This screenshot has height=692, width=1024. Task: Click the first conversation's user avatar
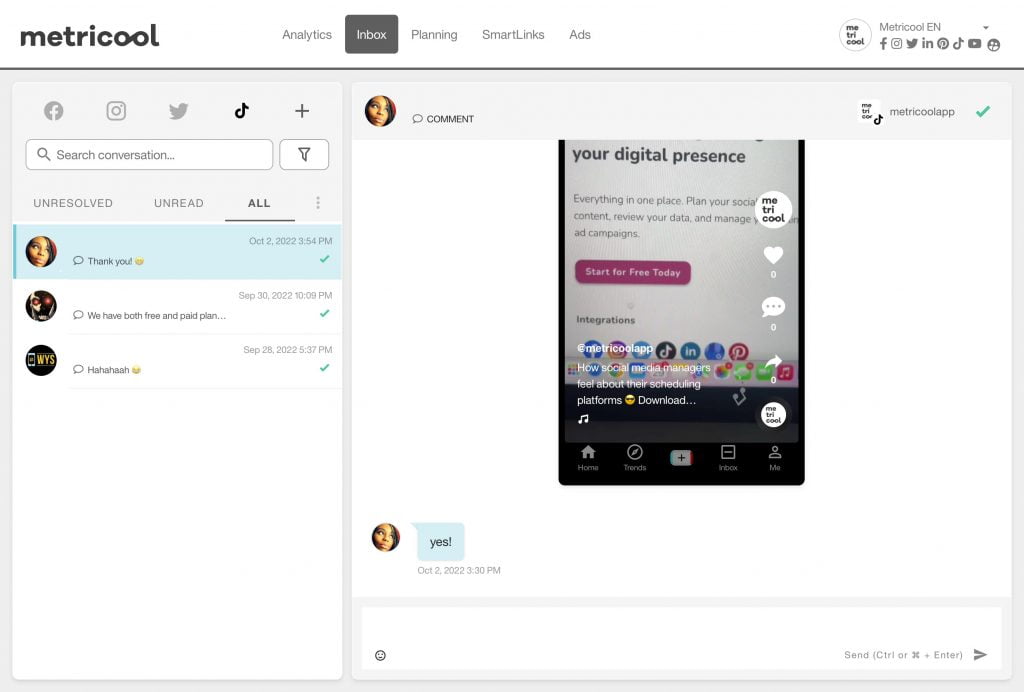pyautogui.click(x=41, y=252)
